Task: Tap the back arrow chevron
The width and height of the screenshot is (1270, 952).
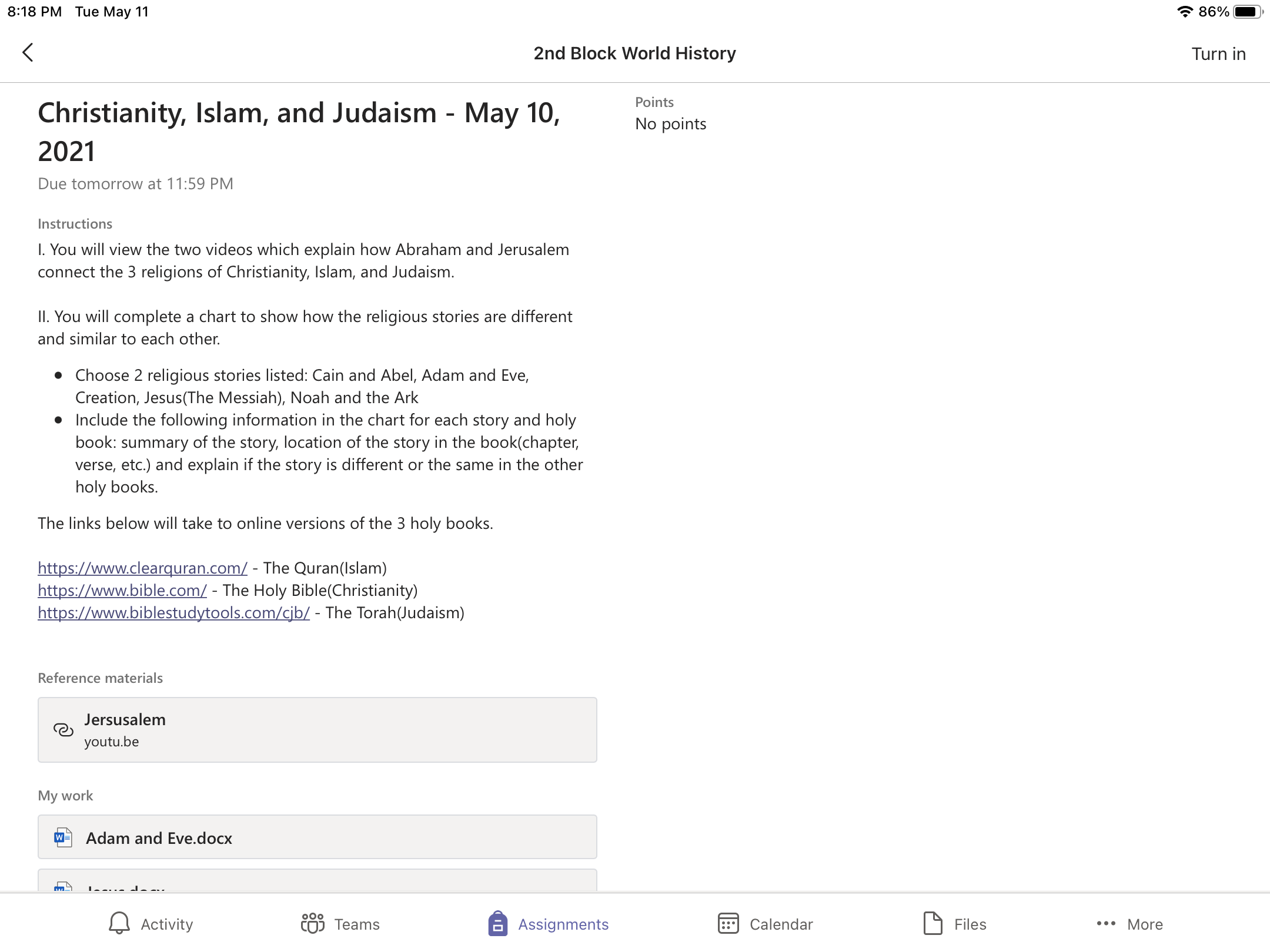Action: tap(28, 52)
